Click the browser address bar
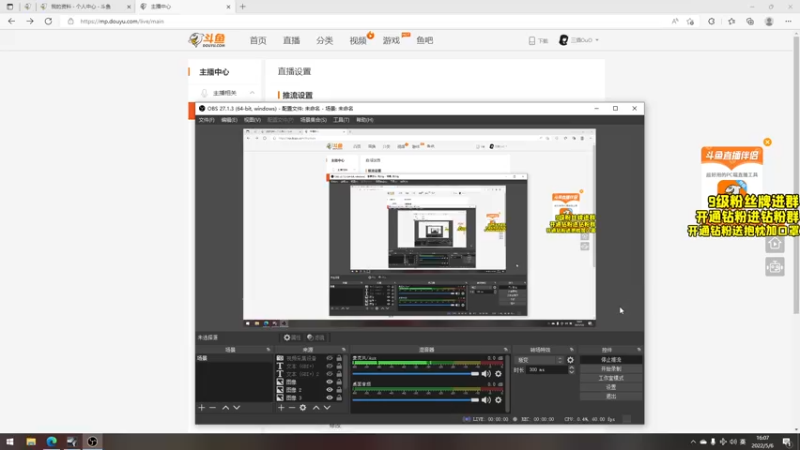Viewport: 800px width, 450px height. (367, 21)
